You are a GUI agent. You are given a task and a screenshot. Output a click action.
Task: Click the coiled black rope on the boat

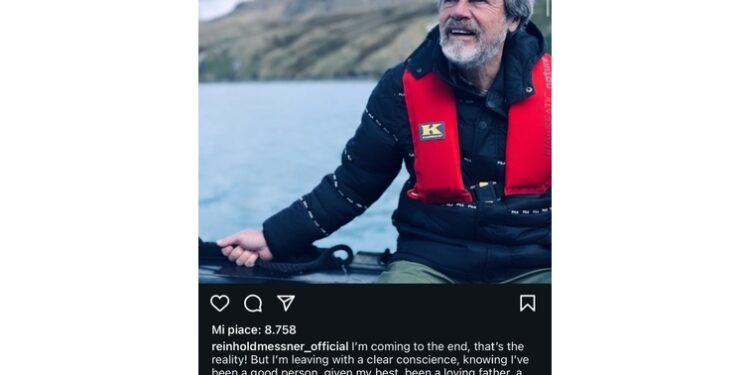(306, 260)
